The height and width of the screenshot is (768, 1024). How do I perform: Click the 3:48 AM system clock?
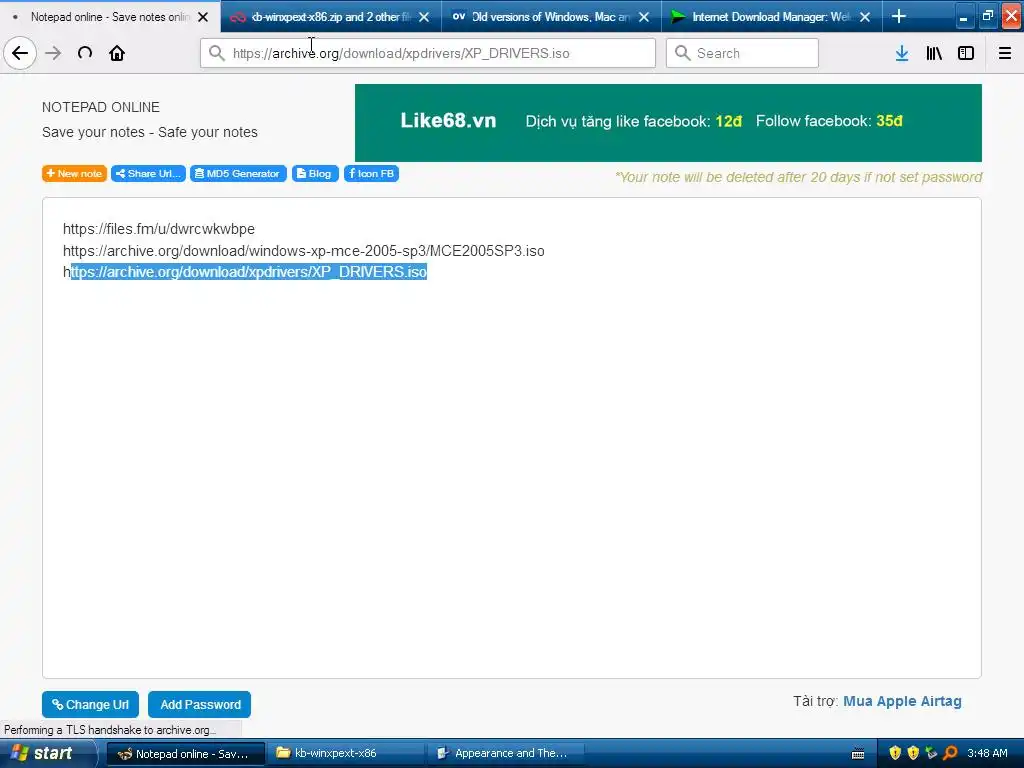(x=987, y=753)
